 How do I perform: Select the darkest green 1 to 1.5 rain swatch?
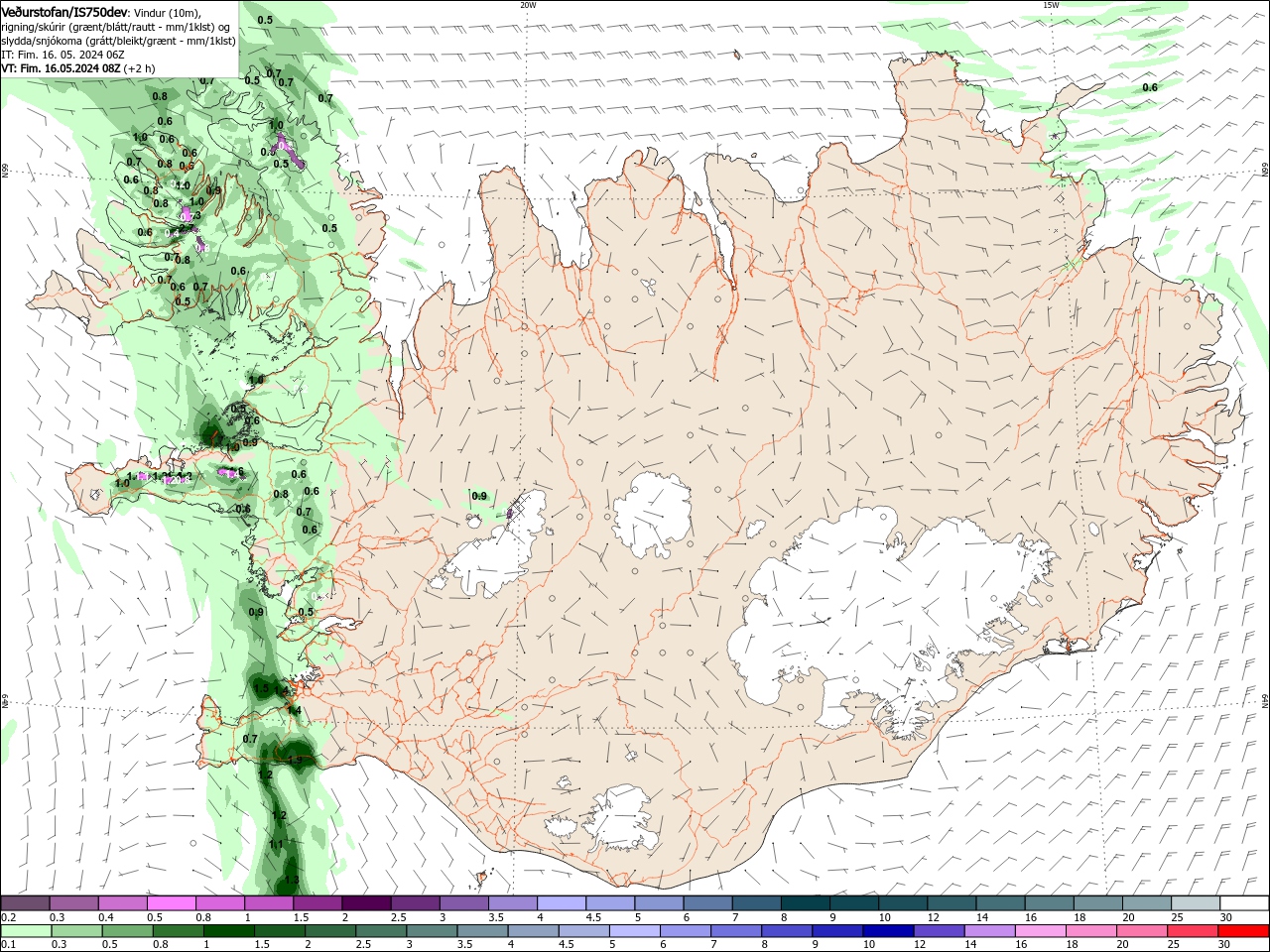pos(228,931)
